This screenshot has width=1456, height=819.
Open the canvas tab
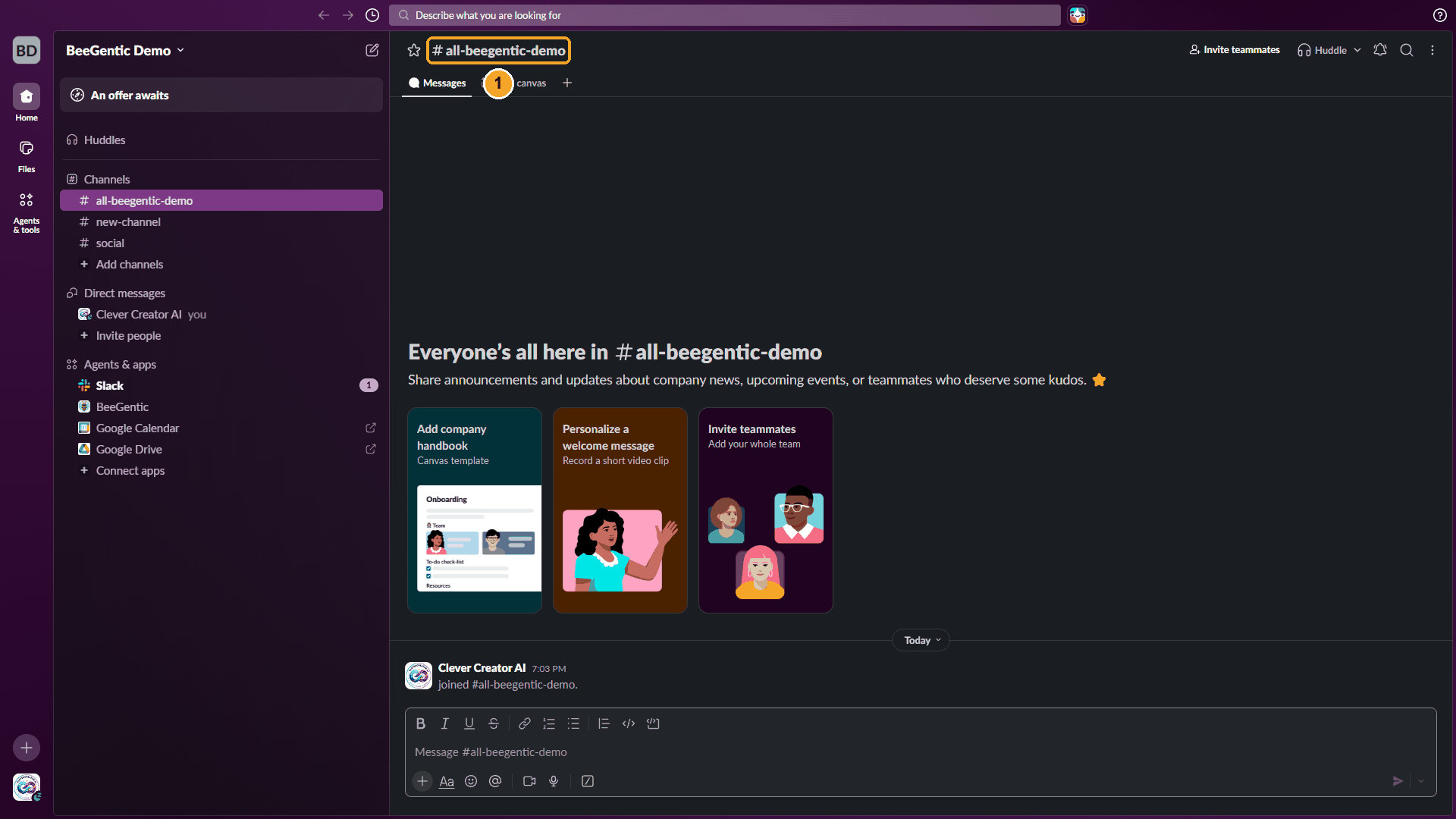pos(531,83)
